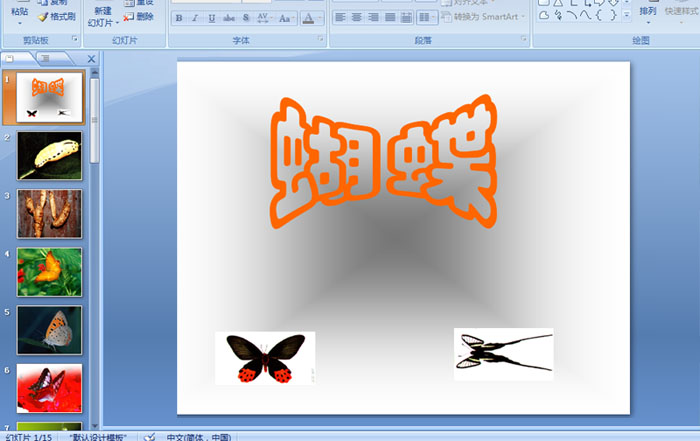Select the cloud shape
This screenshot has height=441, width=700.
coord(544,16)
